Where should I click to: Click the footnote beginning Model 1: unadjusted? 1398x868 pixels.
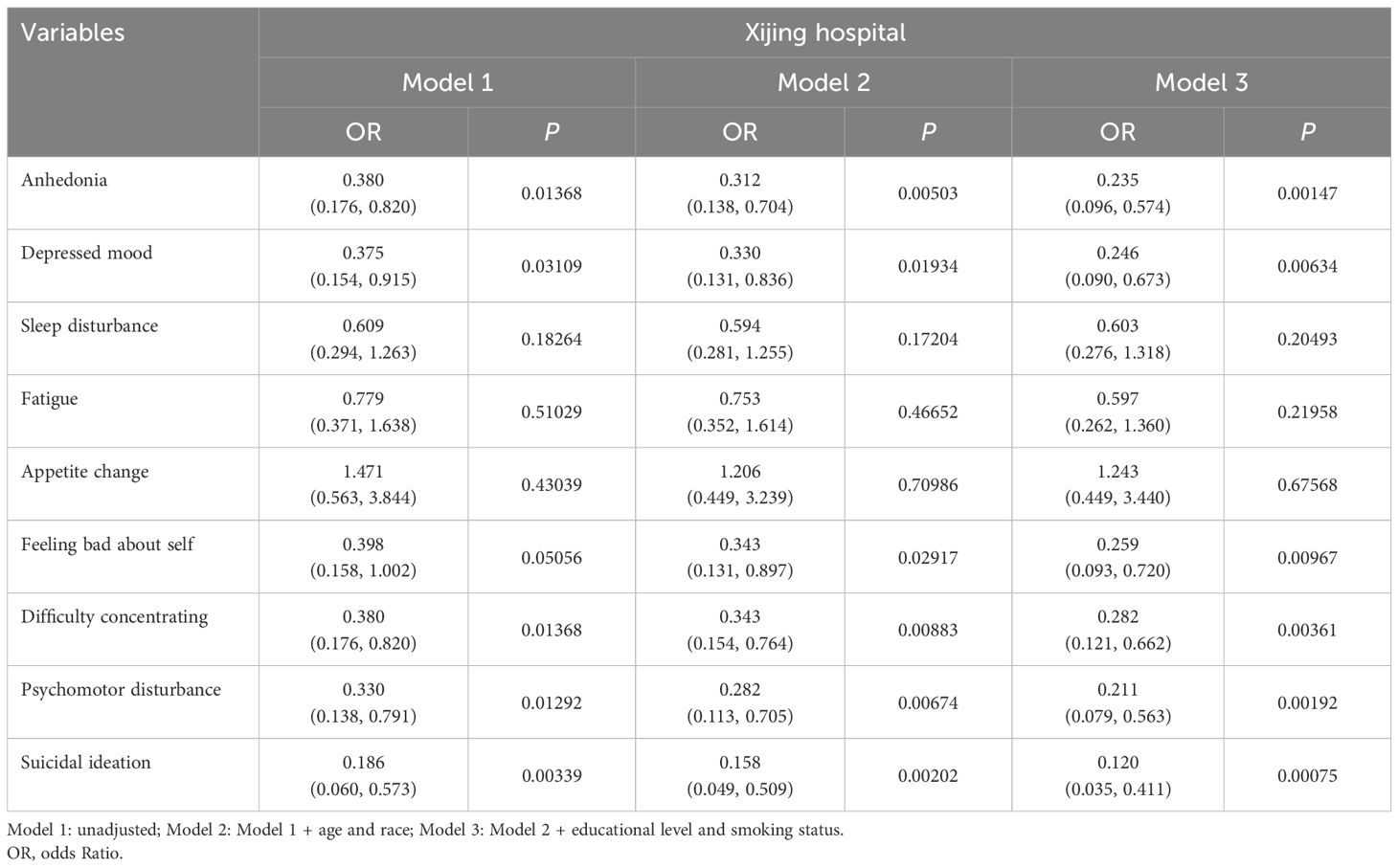(425, 830)
